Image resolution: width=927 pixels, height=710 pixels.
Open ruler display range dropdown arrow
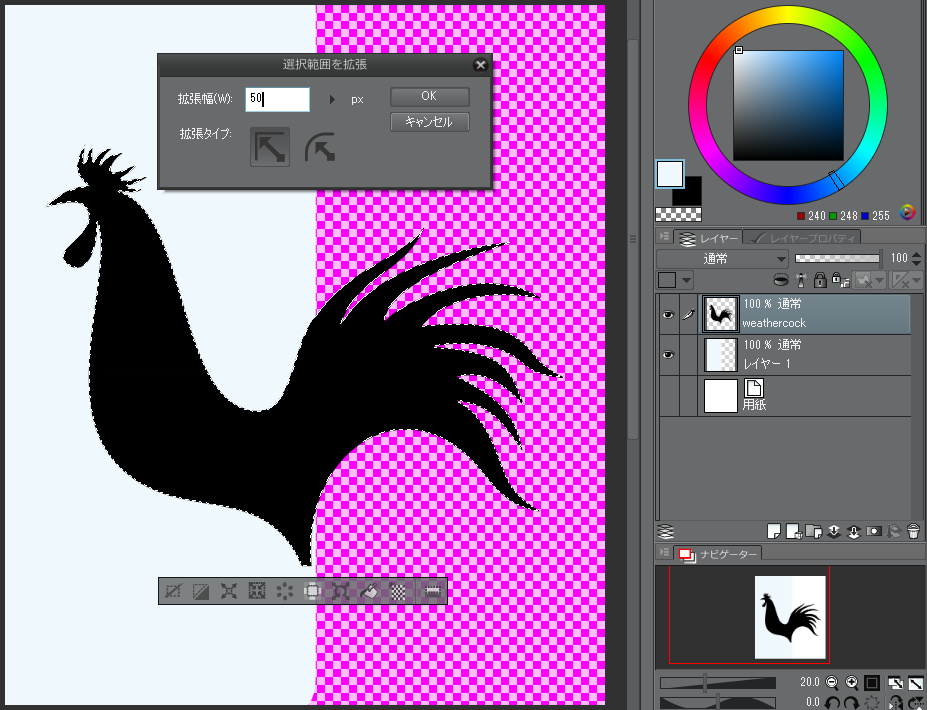pos(916,280)
